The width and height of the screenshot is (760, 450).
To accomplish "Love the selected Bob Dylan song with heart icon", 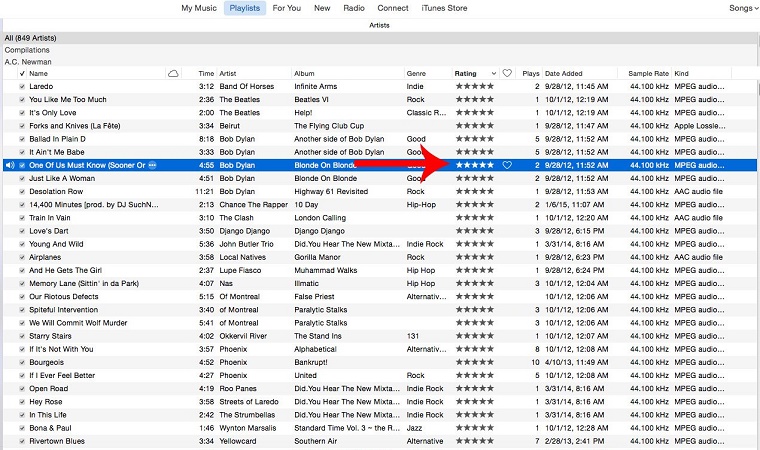I will 507,165.
